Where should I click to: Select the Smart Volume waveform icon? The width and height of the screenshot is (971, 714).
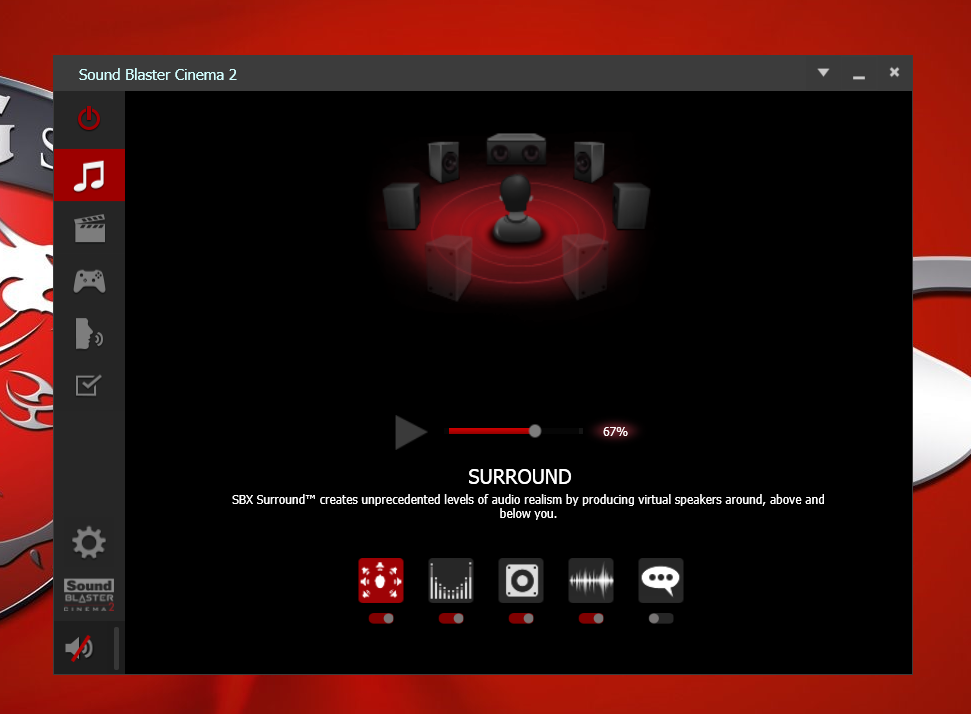click(x=591, y=580)
